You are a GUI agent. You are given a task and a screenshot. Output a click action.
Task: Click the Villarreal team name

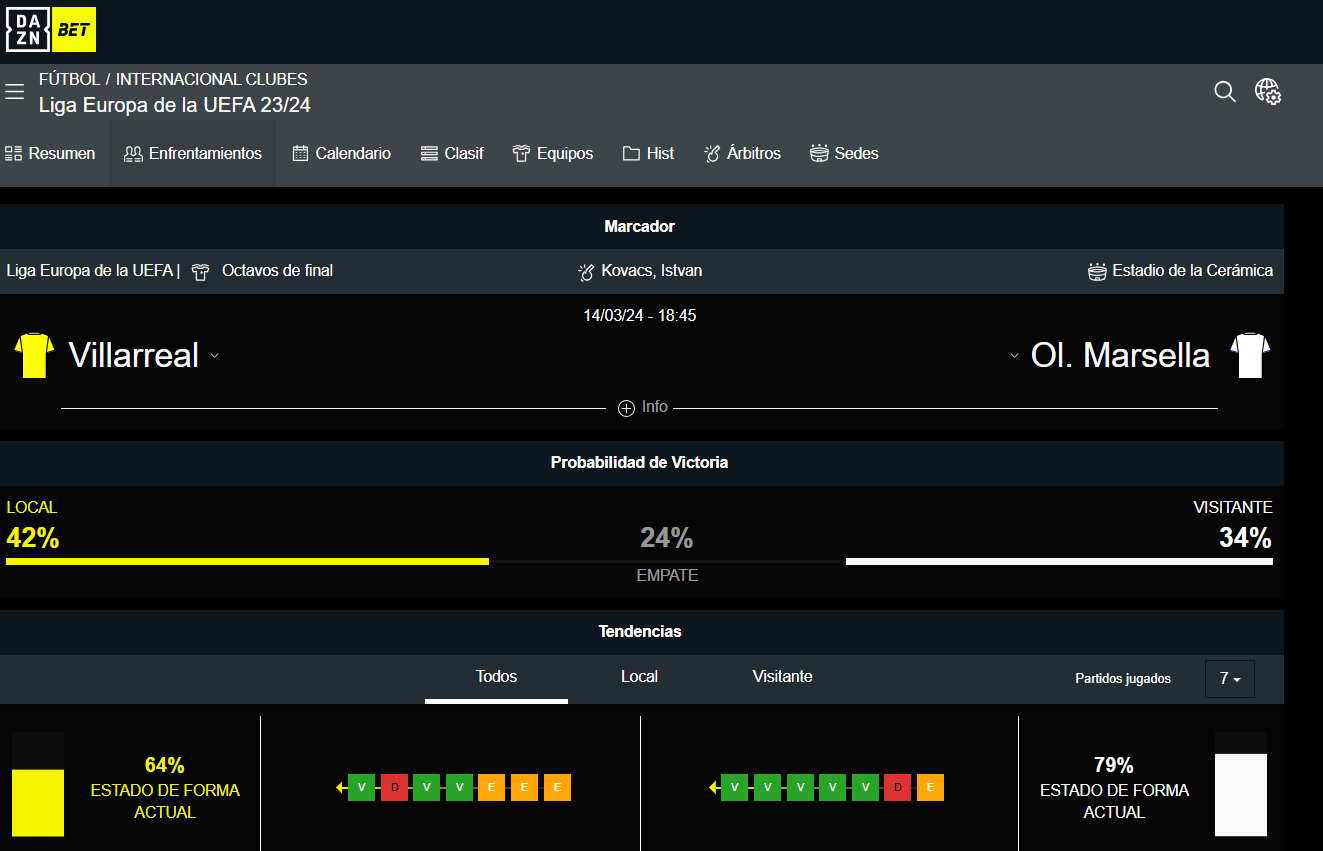134,355
